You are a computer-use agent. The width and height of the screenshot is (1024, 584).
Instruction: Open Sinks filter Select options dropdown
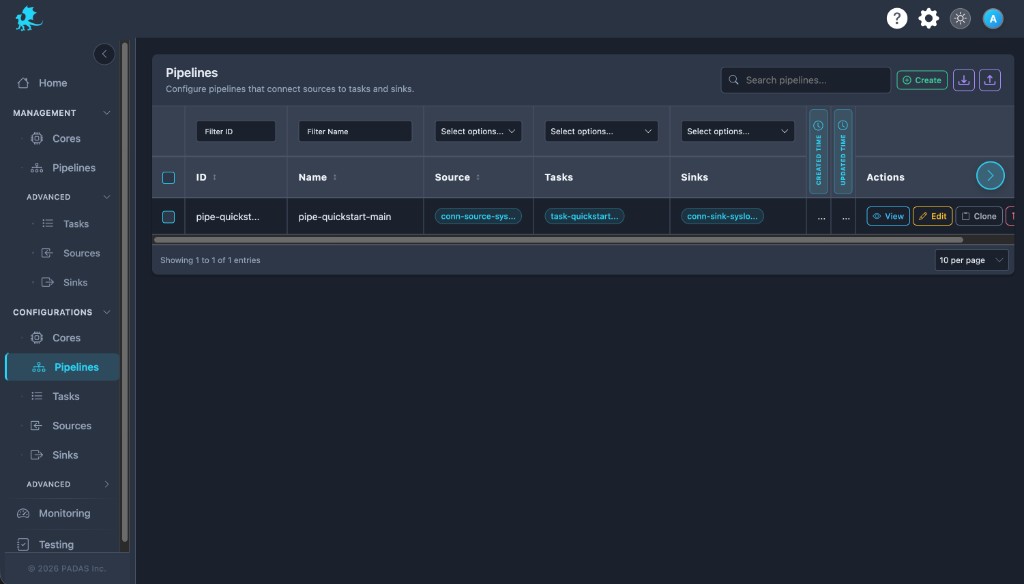[x=737, y=131]
